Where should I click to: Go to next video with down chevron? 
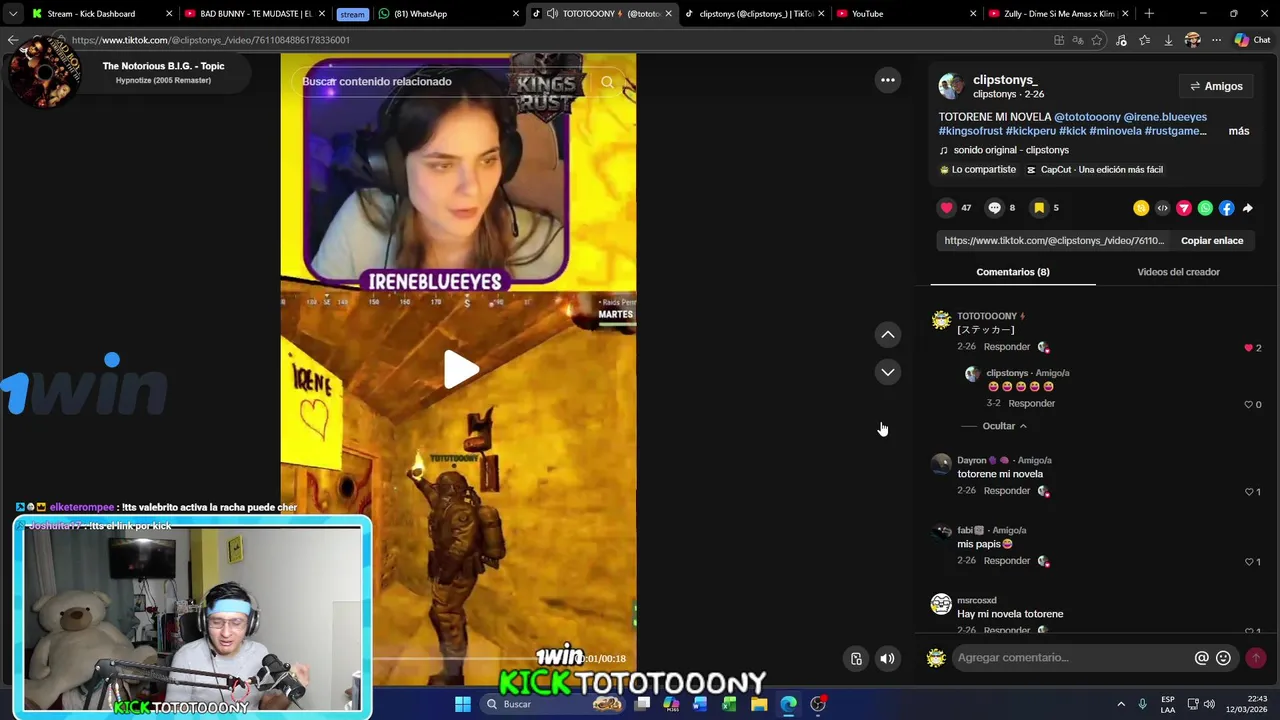click(x=888, y=372)
